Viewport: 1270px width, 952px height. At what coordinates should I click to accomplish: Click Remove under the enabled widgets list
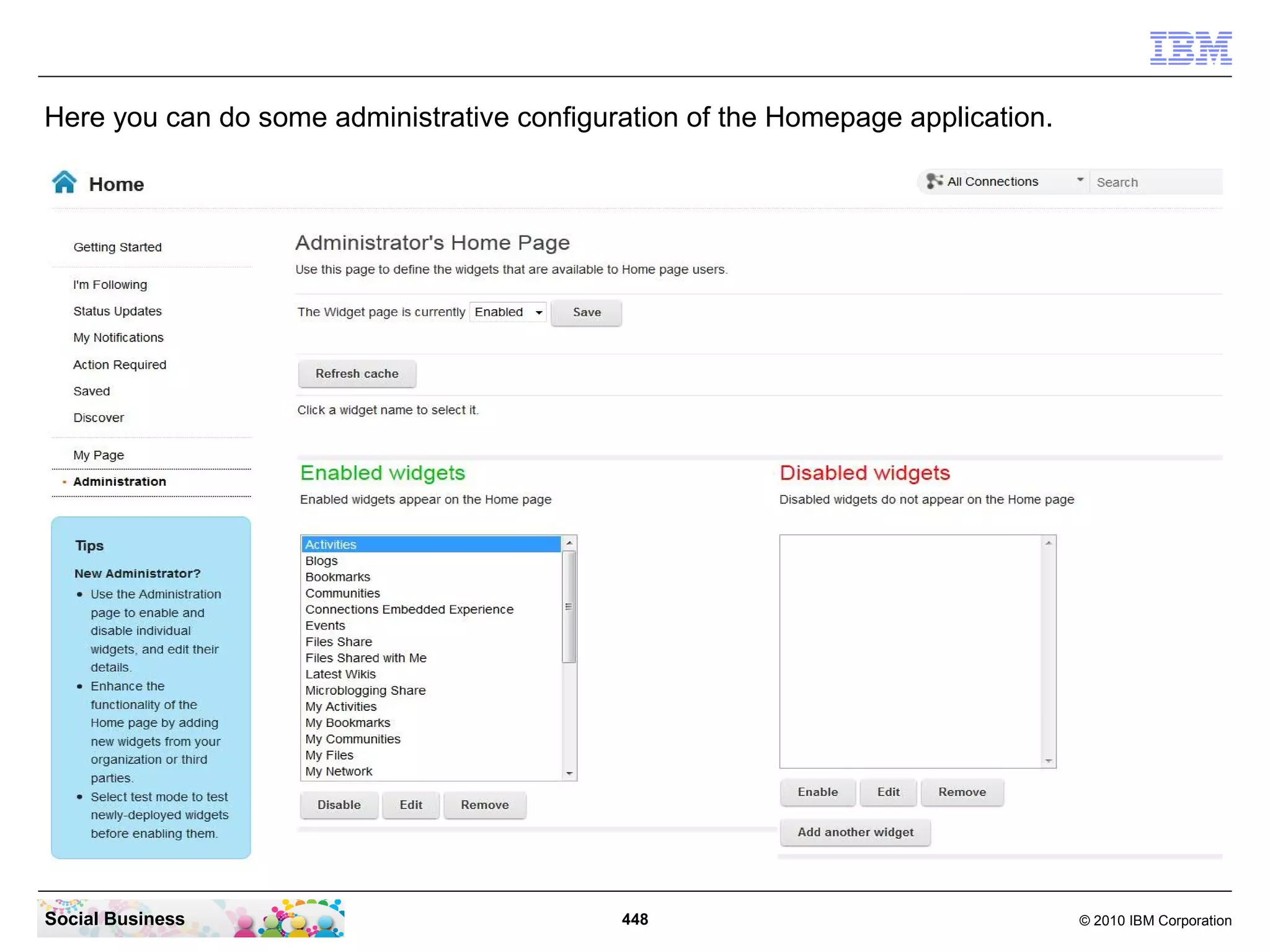point(484,805)
